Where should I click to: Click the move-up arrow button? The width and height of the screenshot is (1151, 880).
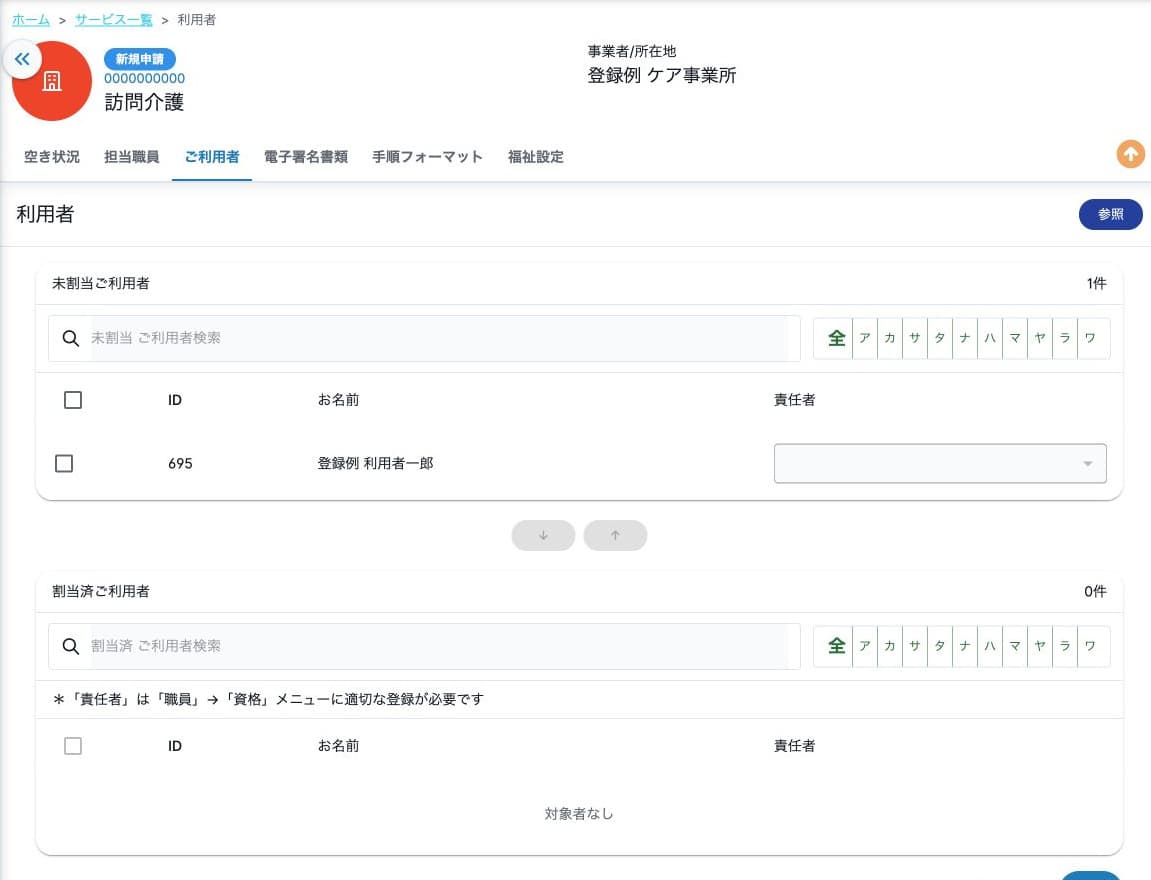[615, 535]
